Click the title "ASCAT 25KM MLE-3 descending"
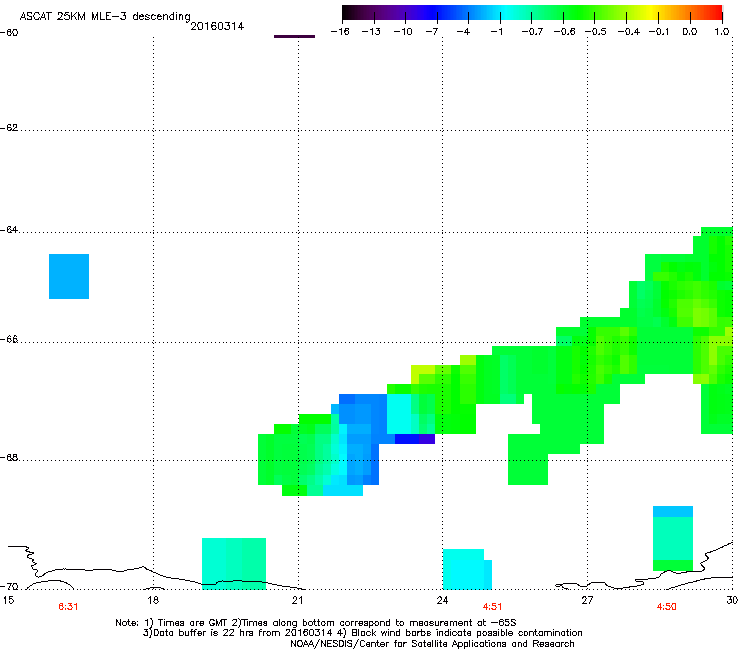The image size is (740, 650). 105,16
